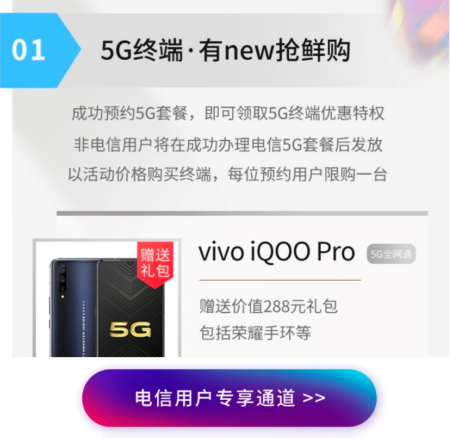Image resolution: width=450 pixels, height=438 pixels.
Task: Tap the phone's rear camera module
Action: pos(62,277)
